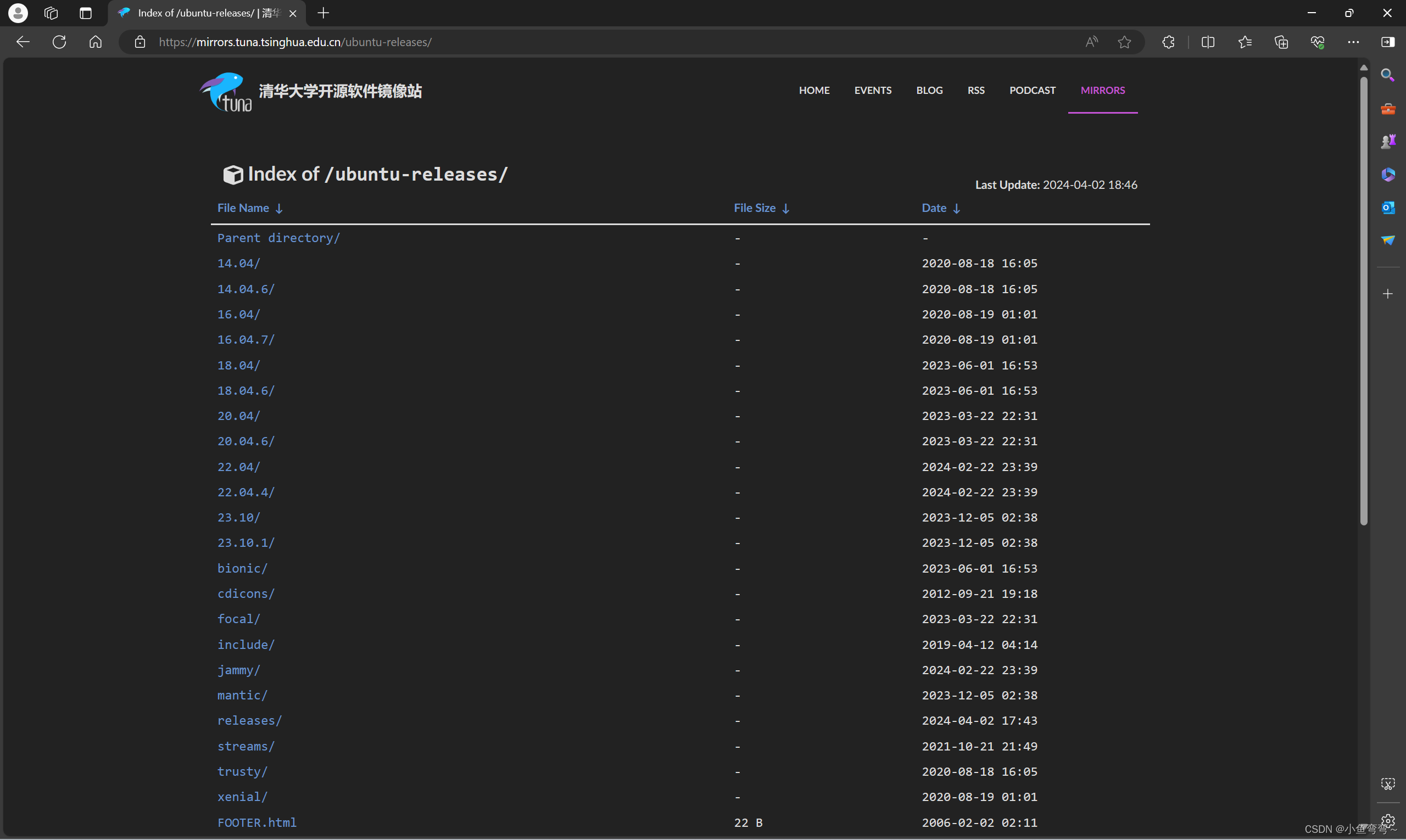The image size is (1406, 840).
Task: Open the jammy/ directory link
Action: 238,670
